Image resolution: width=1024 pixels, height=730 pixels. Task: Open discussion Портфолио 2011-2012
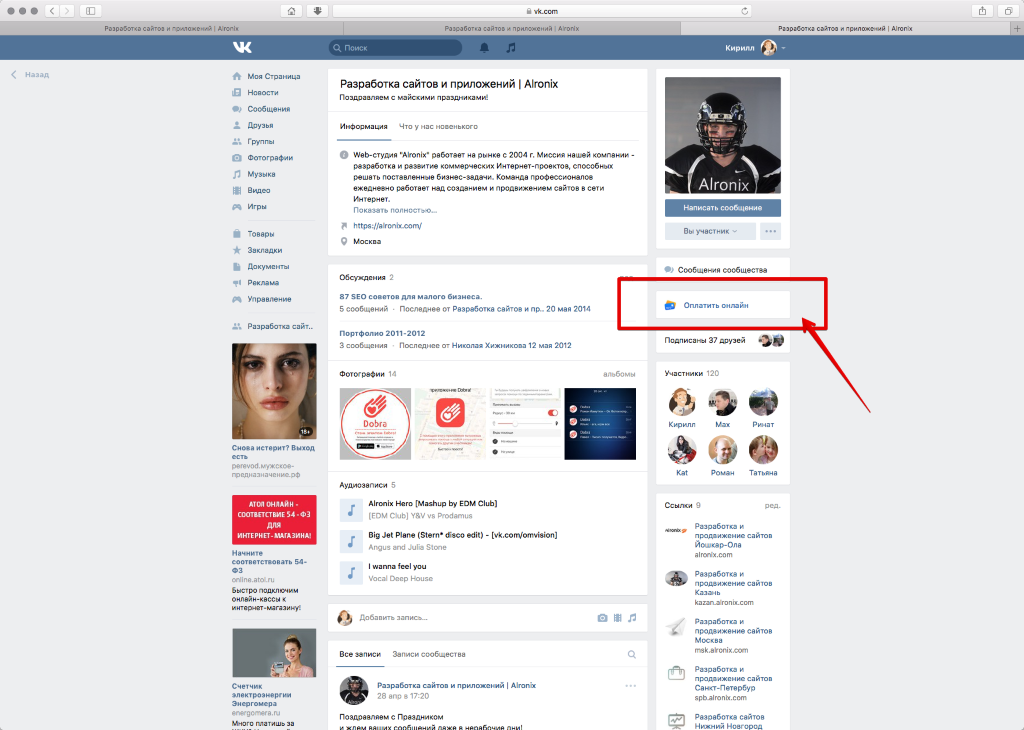click(x=382, y=333)
